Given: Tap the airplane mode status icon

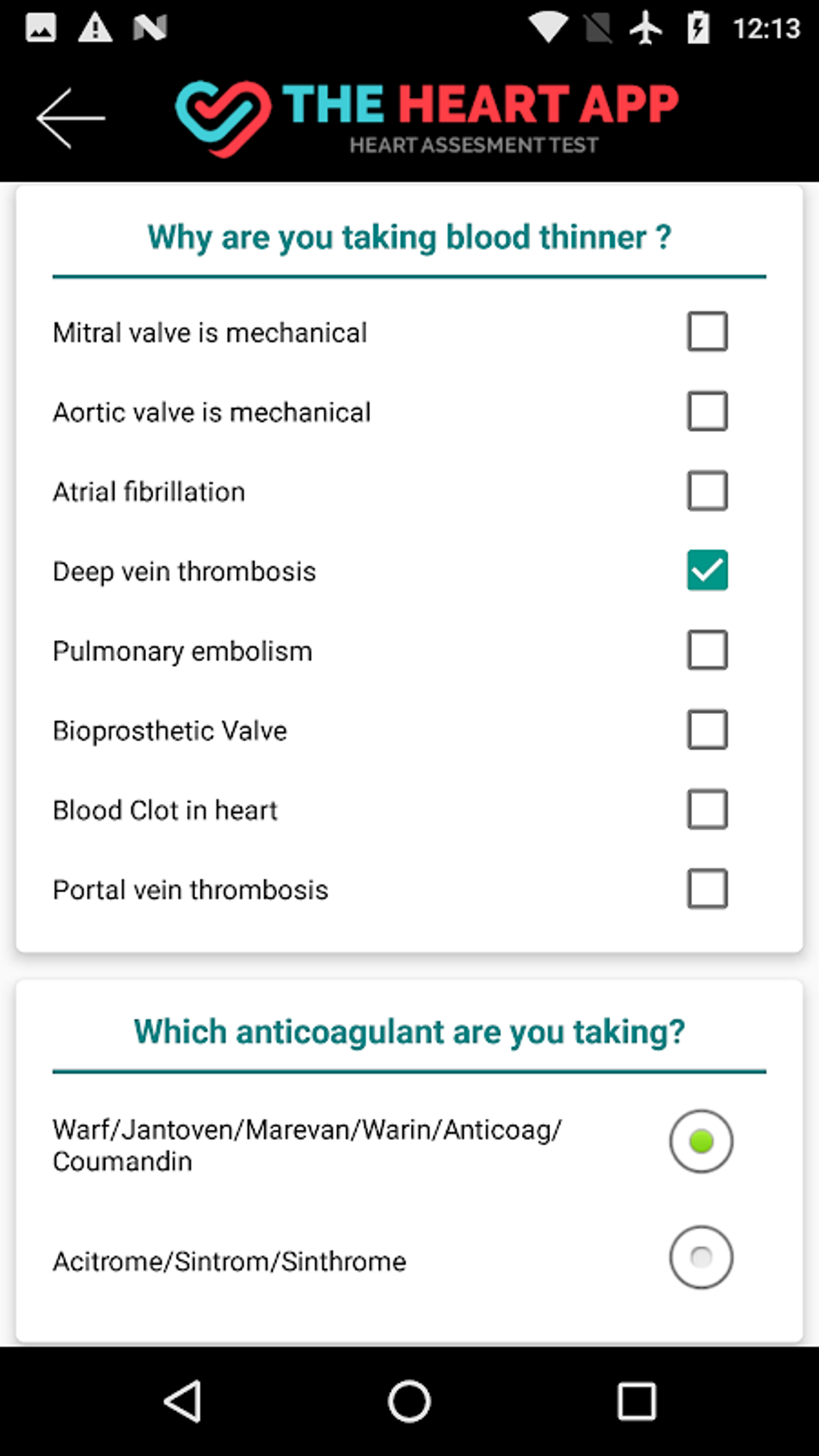Looking at the screenshot, I should click(646, 28).
